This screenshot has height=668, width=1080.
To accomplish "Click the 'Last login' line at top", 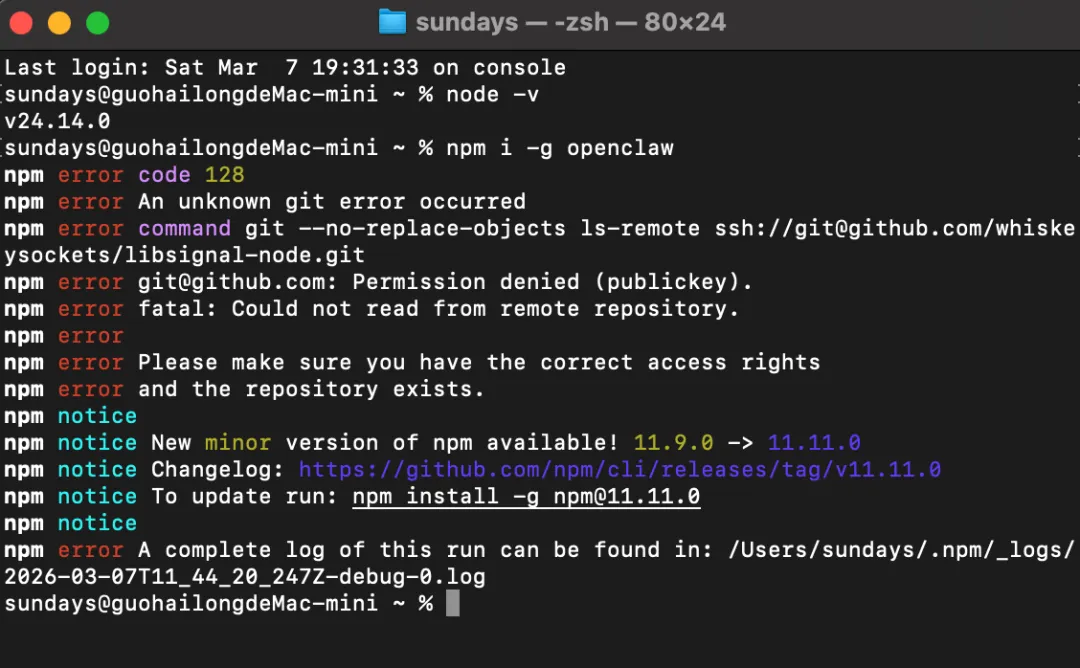I will pos(285,68).
